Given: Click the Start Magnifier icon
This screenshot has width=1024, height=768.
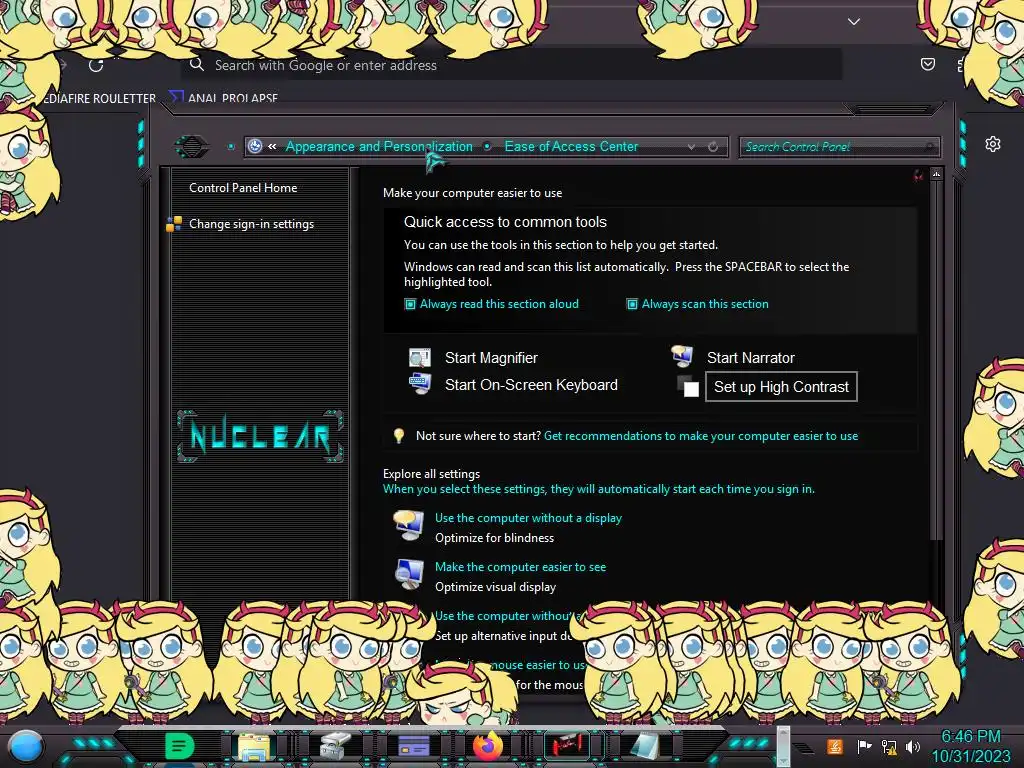Looking at the screenshot, I should point(419,357).
